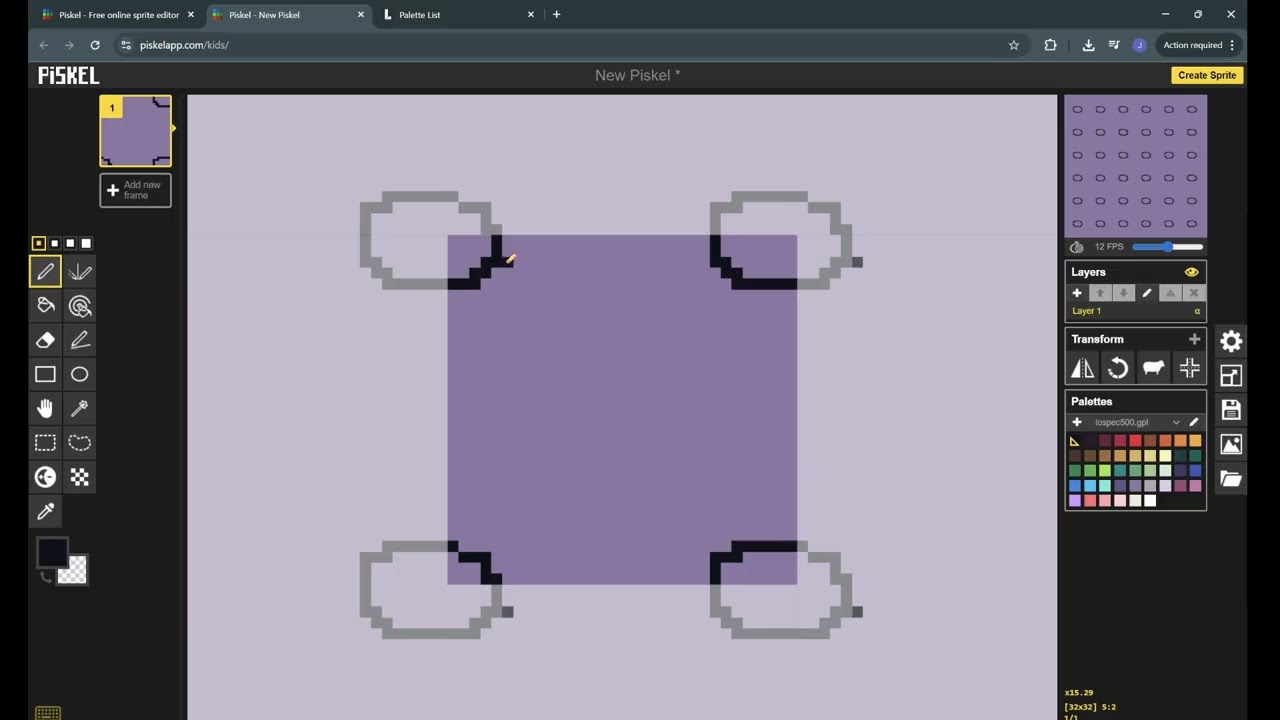Merge layer with layer below
This screenshot has width=1280, height=720.
1170,293
